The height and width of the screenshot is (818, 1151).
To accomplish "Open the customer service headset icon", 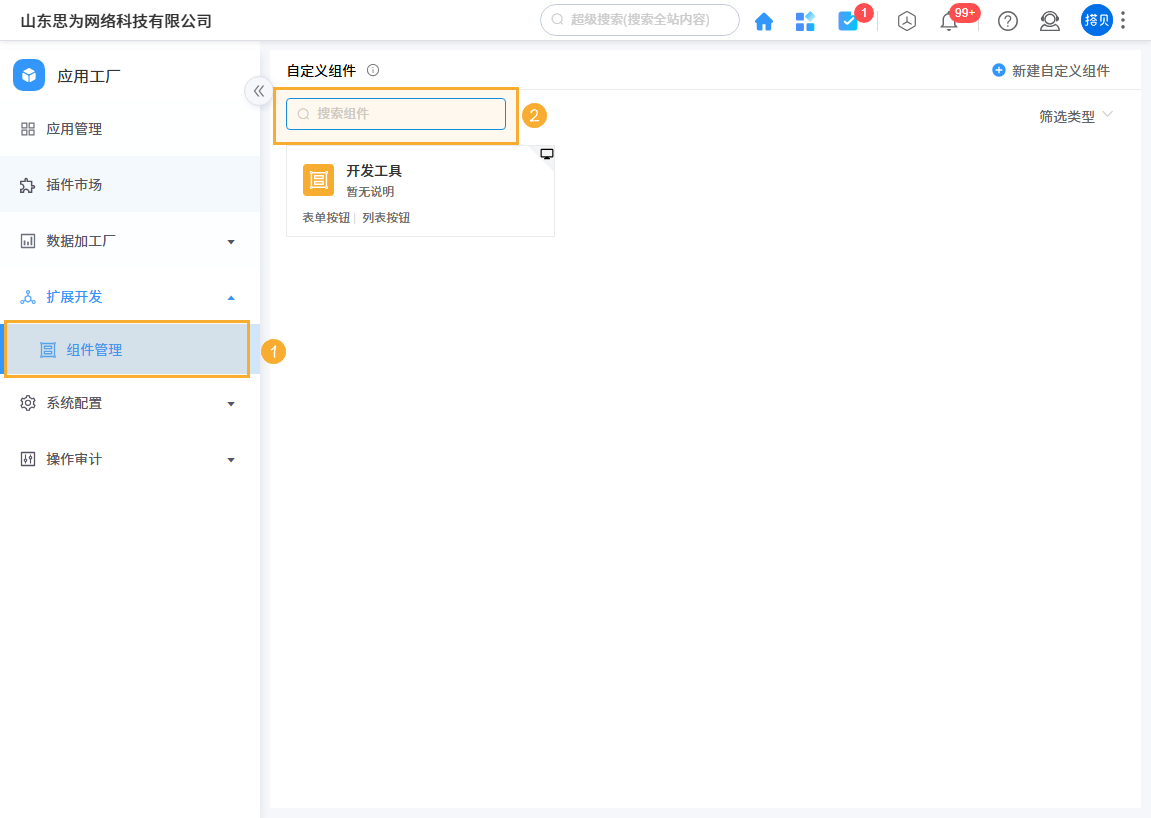I will [1049, 21].
